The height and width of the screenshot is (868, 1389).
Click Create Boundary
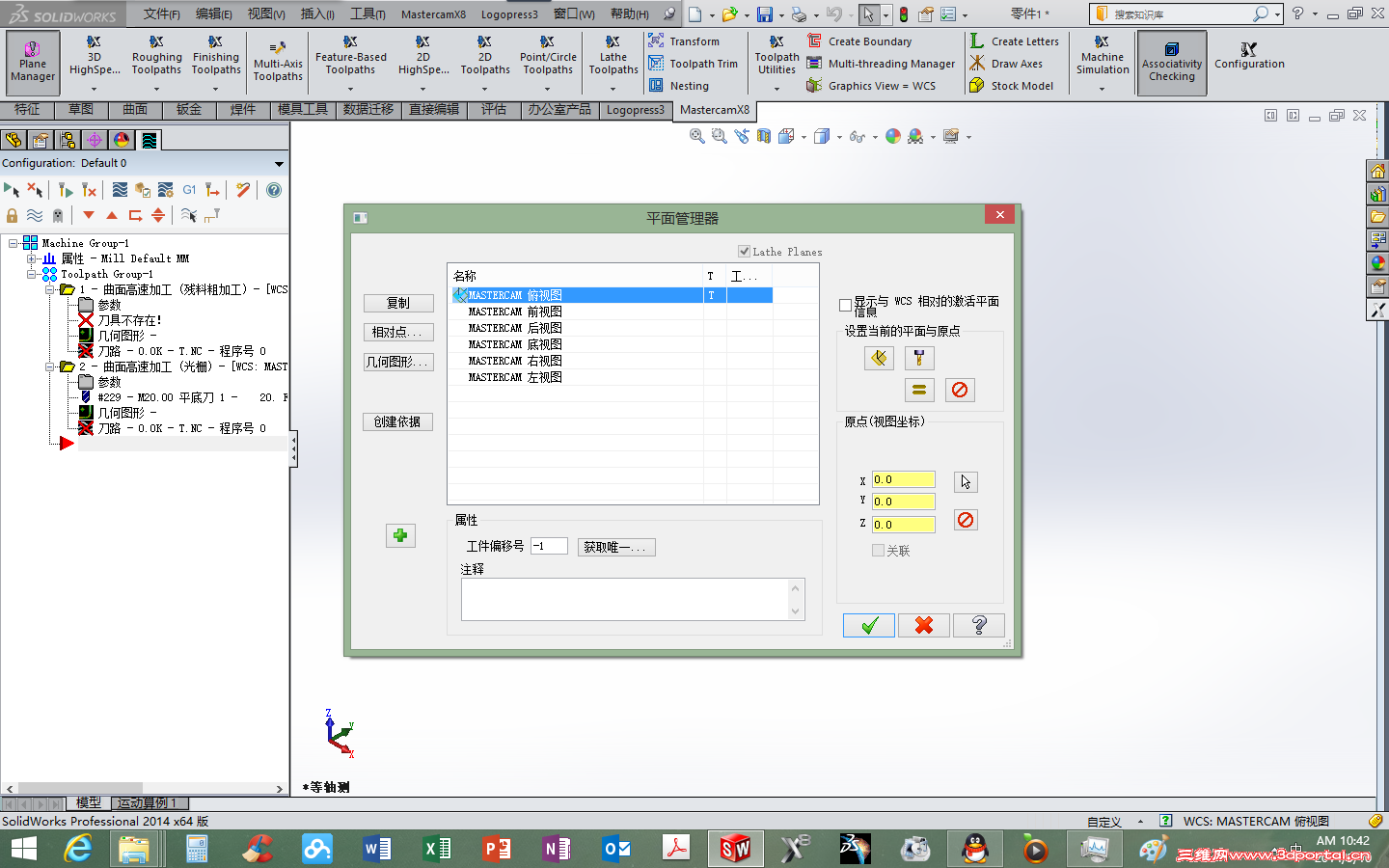859,41
